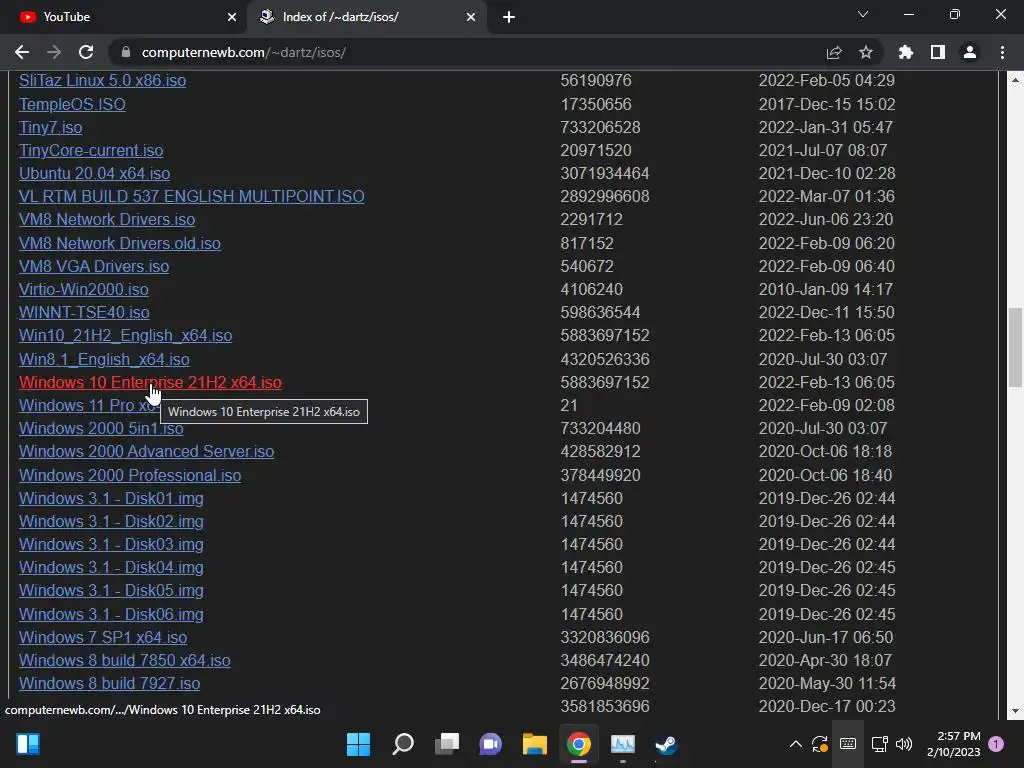
Task: Click Windows 2000 Professional.iso link
Action: tap(130, 475)
